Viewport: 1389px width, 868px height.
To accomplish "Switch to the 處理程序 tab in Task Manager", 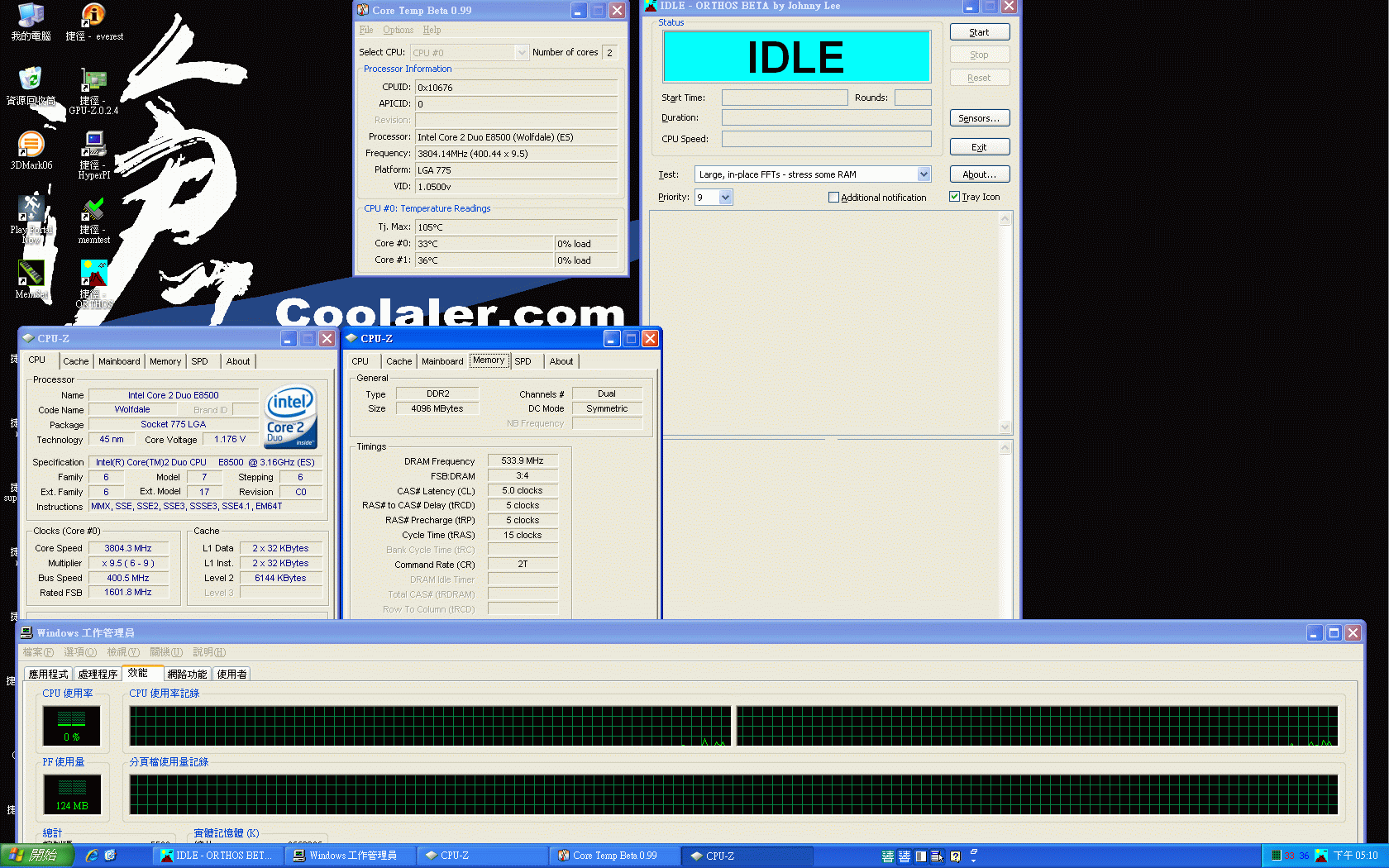I will pyautogui.click(x=98, y=674).
